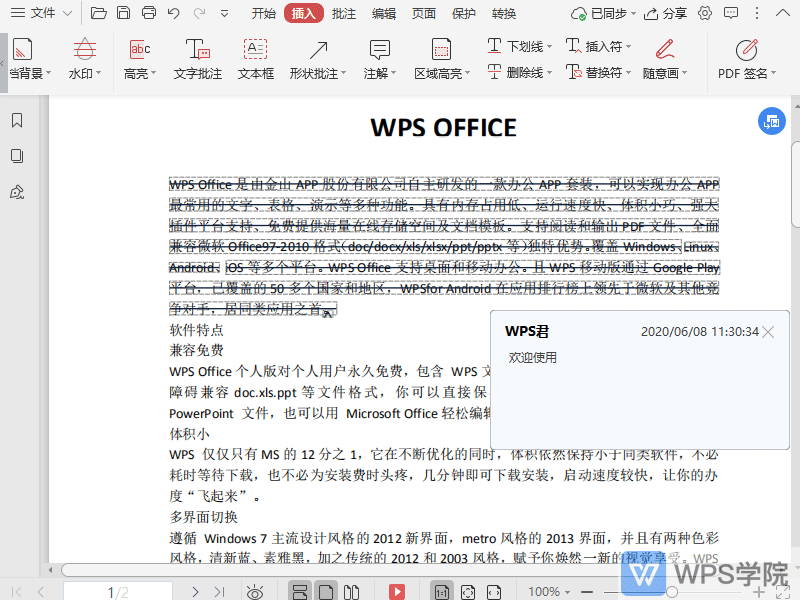800x600 pixels.
Task: Click the 软件特点 heading line
Action: coord(196,330)
